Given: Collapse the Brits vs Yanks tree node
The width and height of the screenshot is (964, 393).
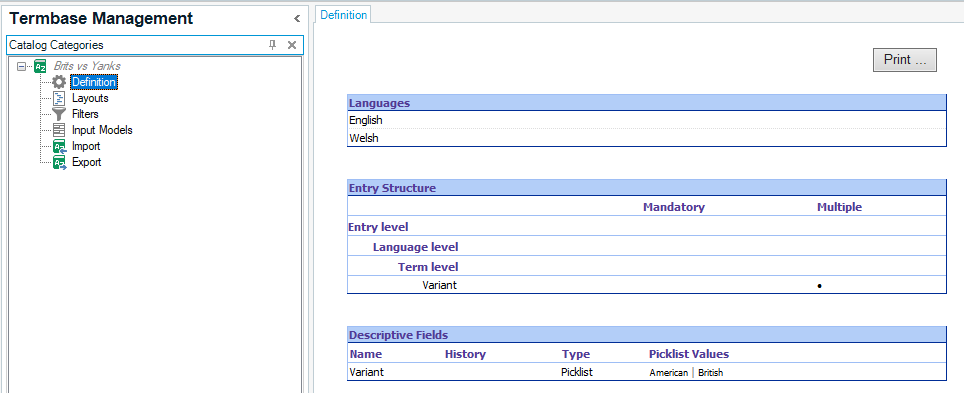Looking at the screenshot, I should [22, 66].
